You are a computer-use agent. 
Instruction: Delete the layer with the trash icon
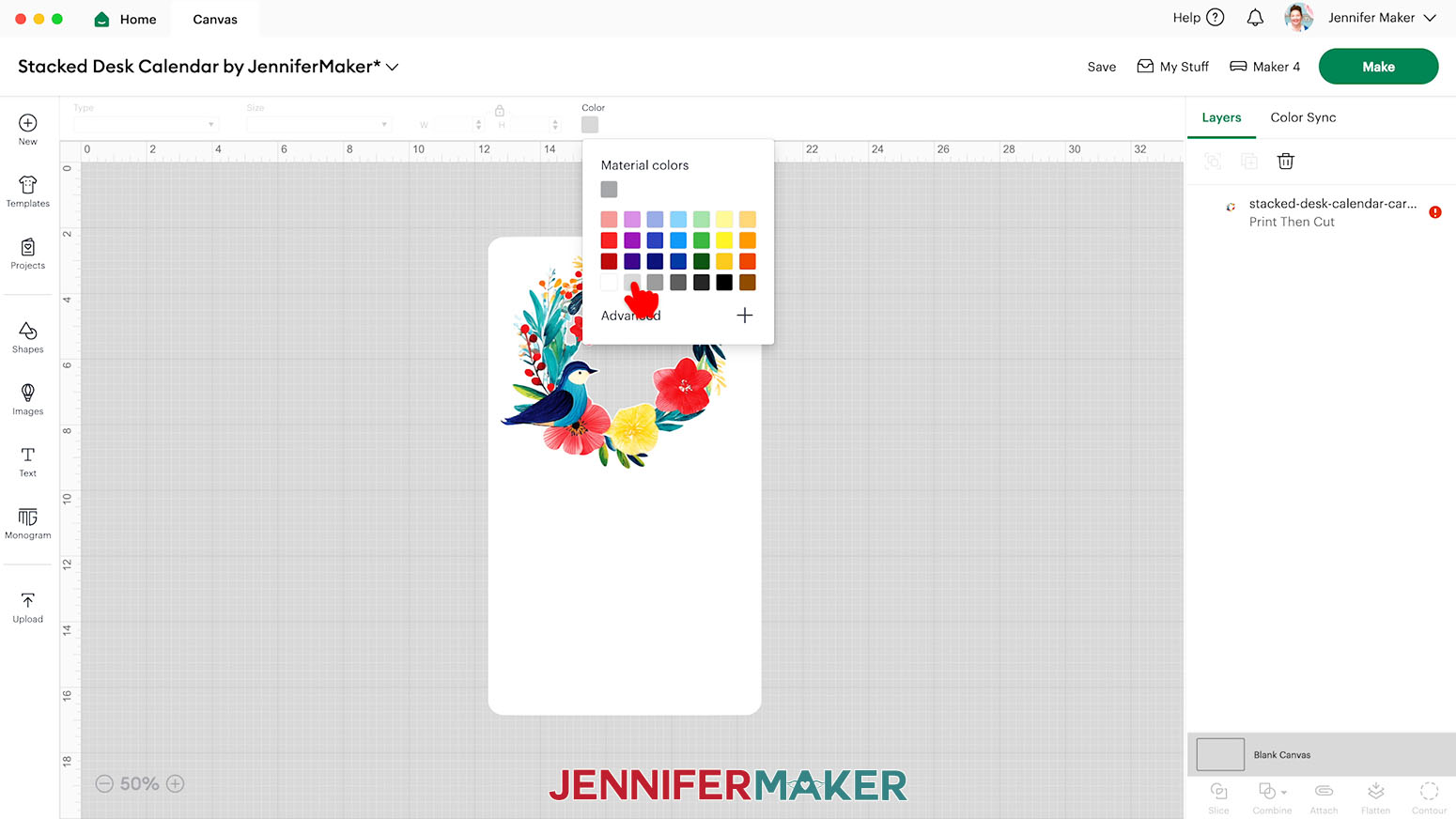[x=1286, y=162]
